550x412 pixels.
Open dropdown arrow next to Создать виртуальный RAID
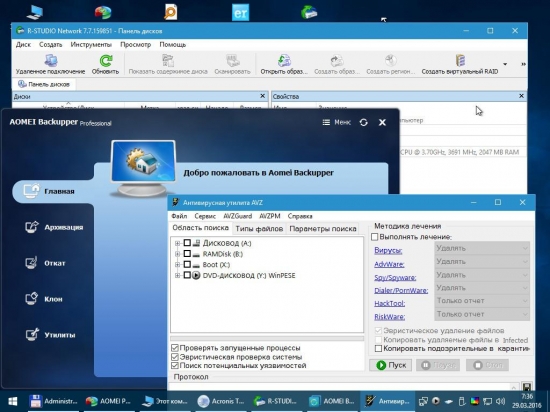[x=505, y=64]
